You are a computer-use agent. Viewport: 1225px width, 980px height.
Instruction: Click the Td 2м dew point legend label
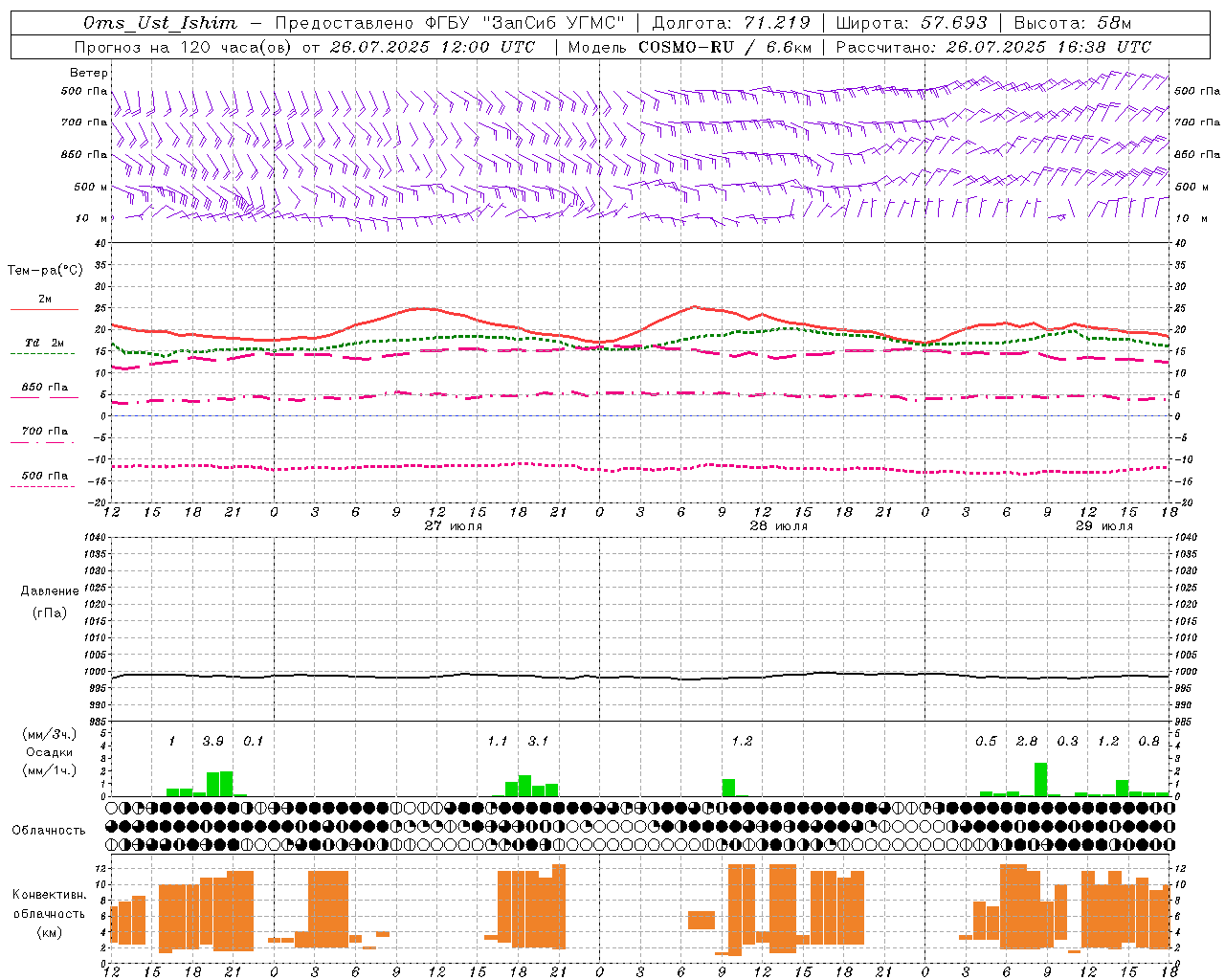point(45,343)
